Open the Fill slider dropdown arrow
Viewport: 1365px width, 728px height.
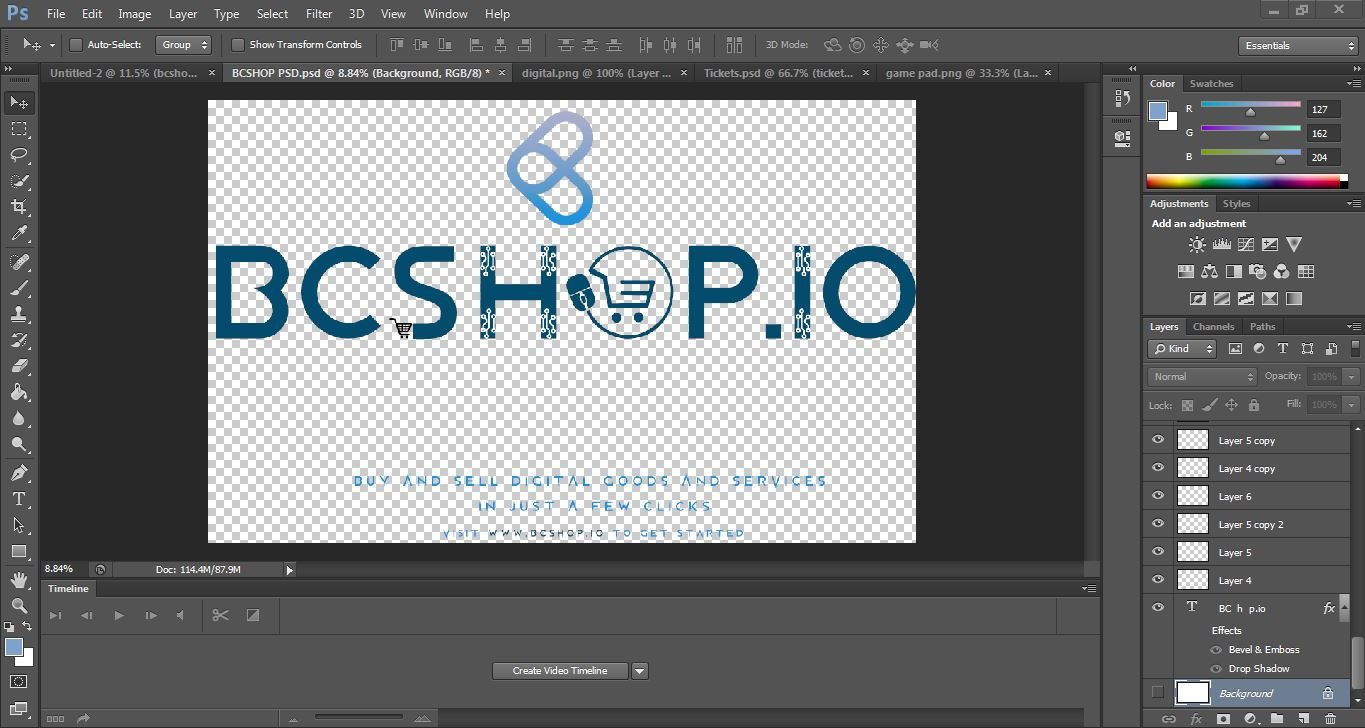tap(1352, 405)
